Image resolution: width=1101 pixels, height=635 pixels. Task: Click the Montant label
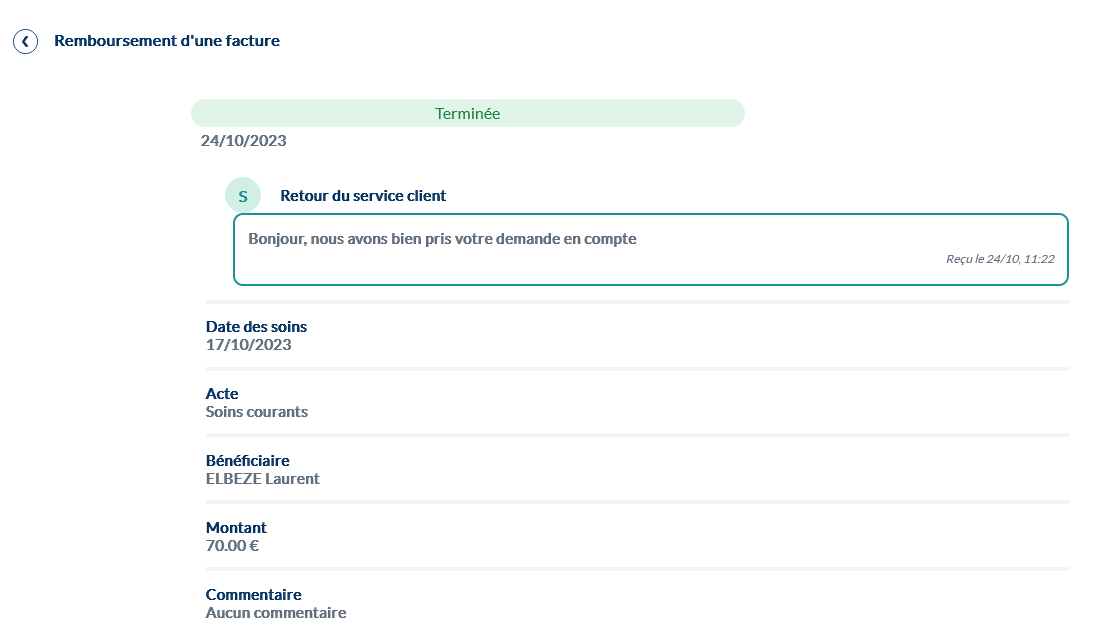point(236,528)
